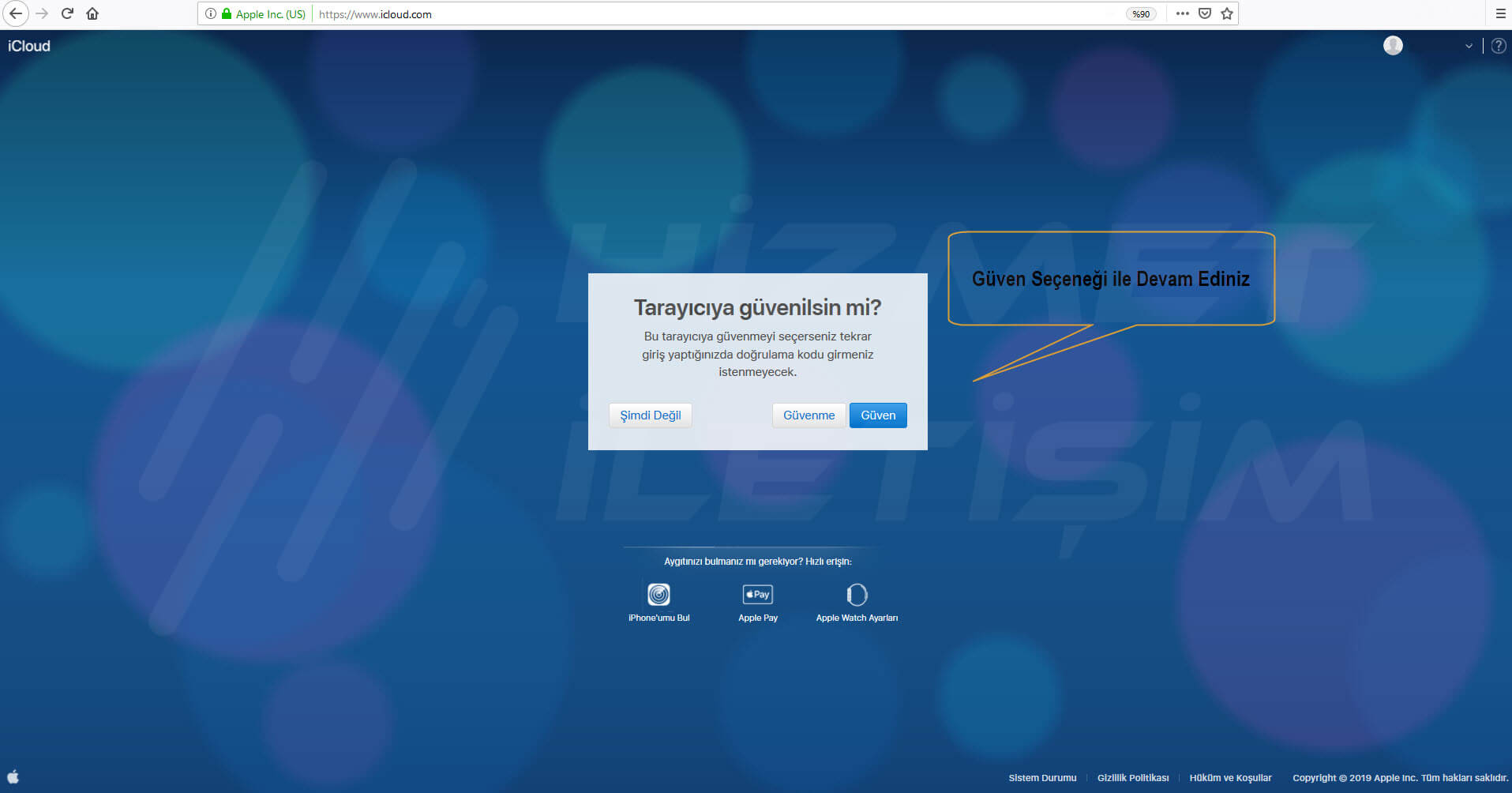This screenshot has height=793, width=1512.
Task: Click 'Aygıtınızı bulmanız mı gerekiyor?' text
Action: [733, 562]
